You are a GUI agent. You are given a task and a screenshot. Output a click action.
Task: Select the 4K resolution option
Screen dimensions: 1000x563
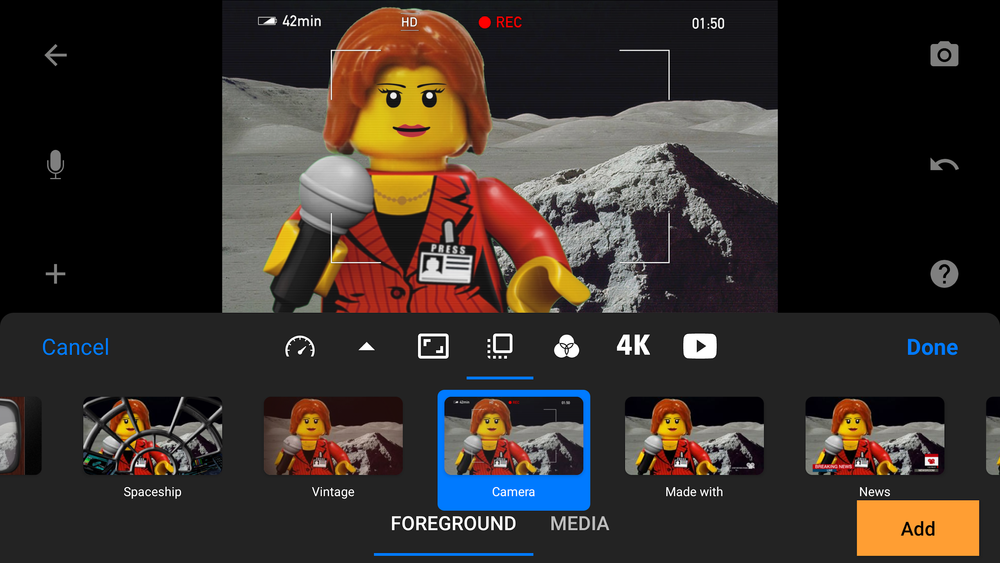(x=633, y=346)
